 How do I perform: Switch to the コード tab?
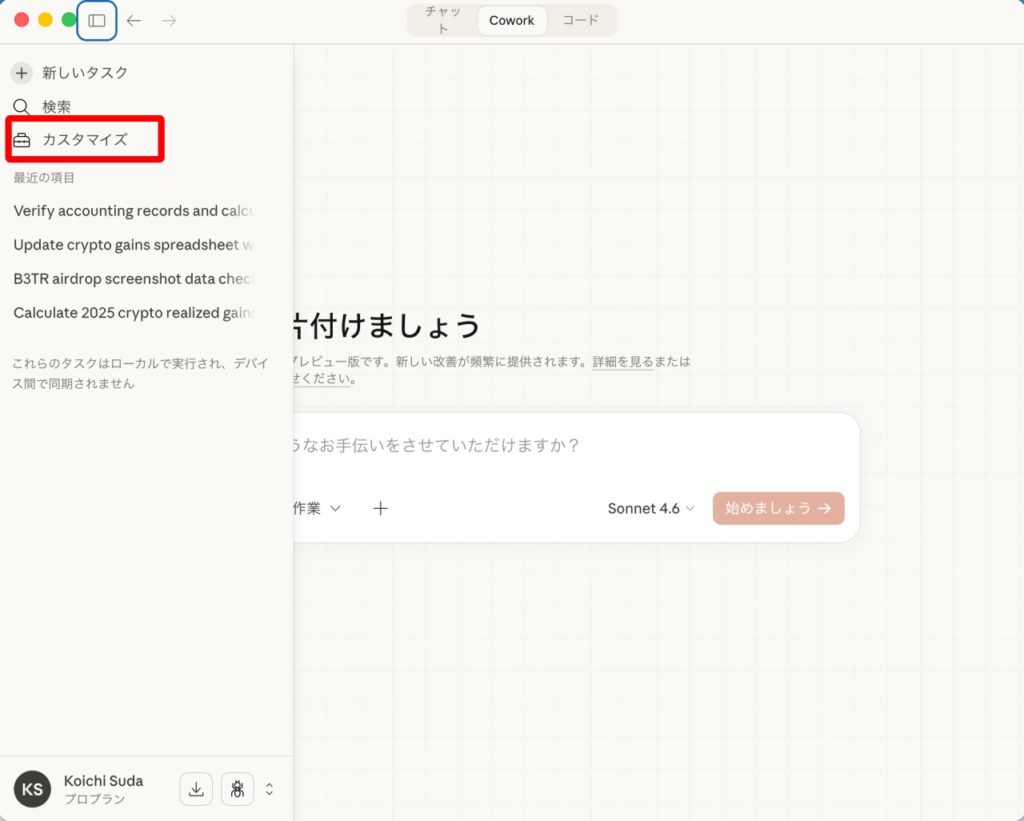click(x=580, y=20)
